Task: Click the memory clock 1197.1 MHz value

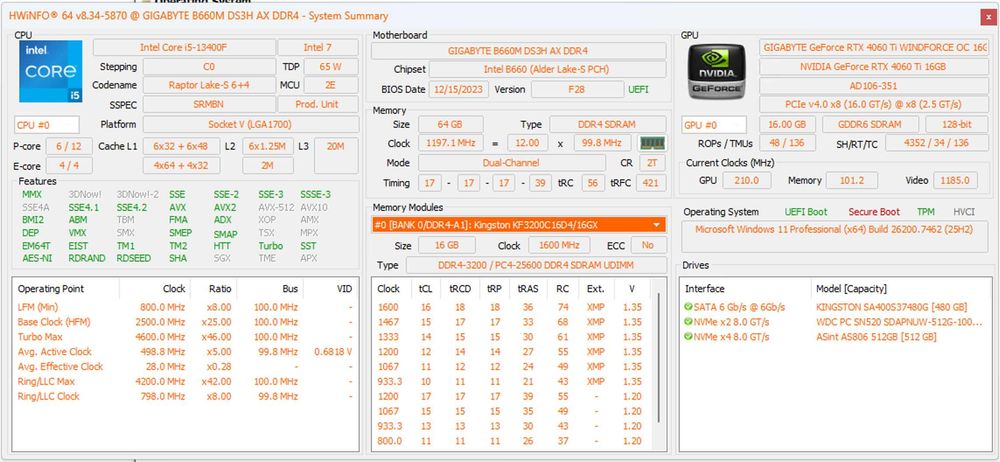Action: (x=450, y=144)
